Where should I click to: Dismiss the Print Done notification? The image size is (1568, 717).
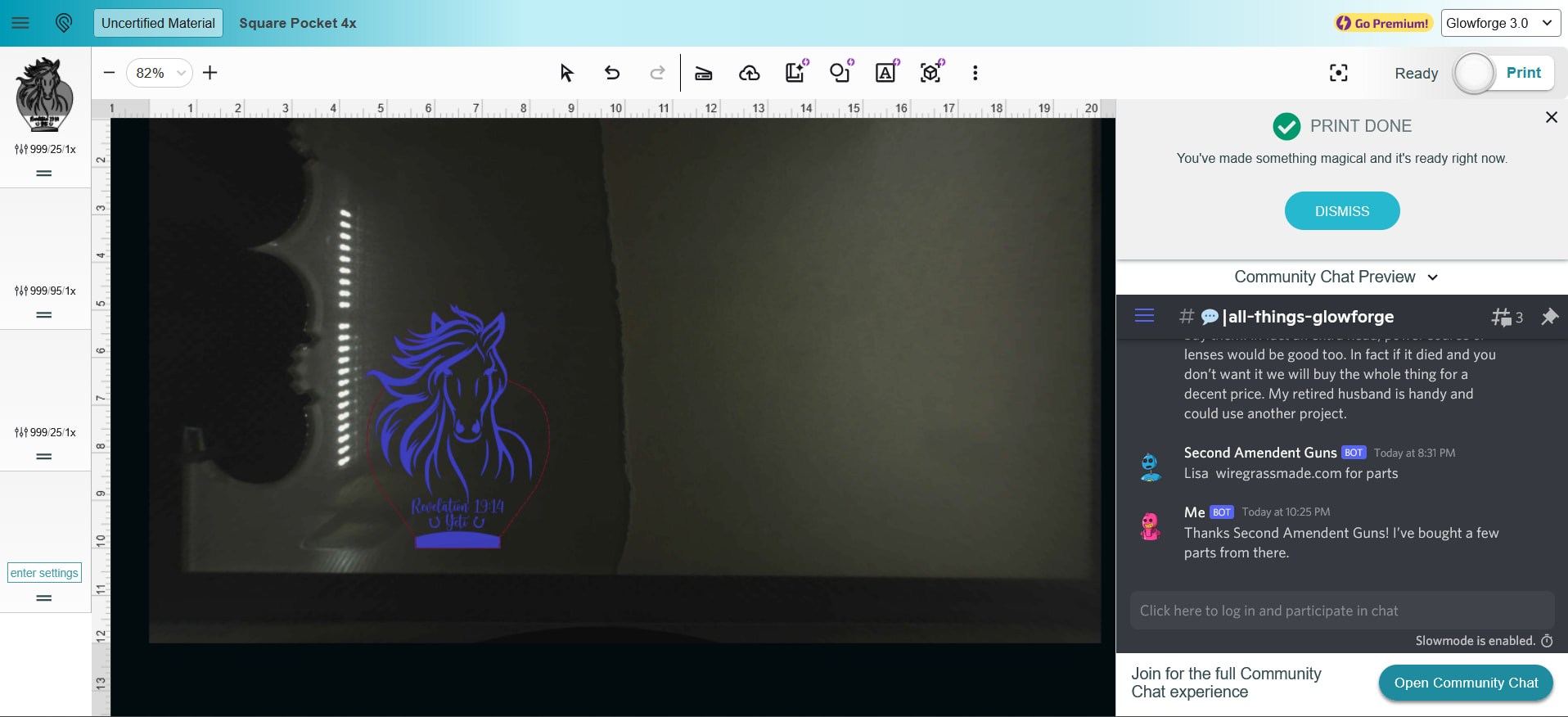(1341, 211)
